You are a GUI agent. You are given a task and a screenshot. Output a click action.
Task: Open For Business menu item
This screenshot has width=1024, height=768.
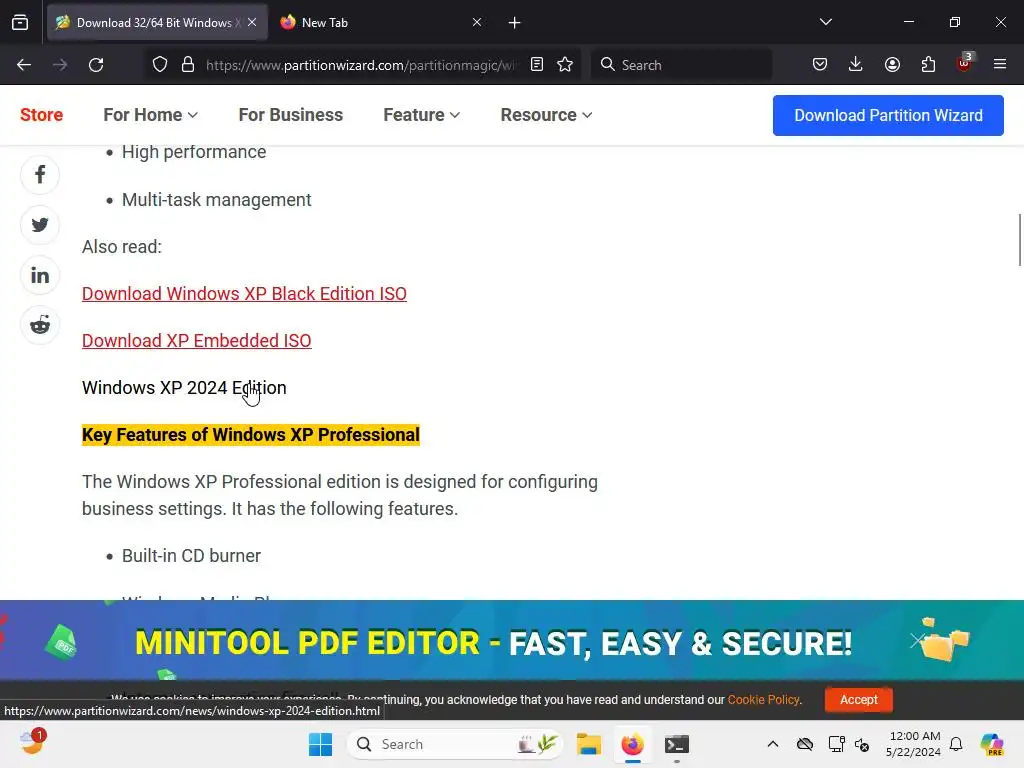(x=291, y=115)
